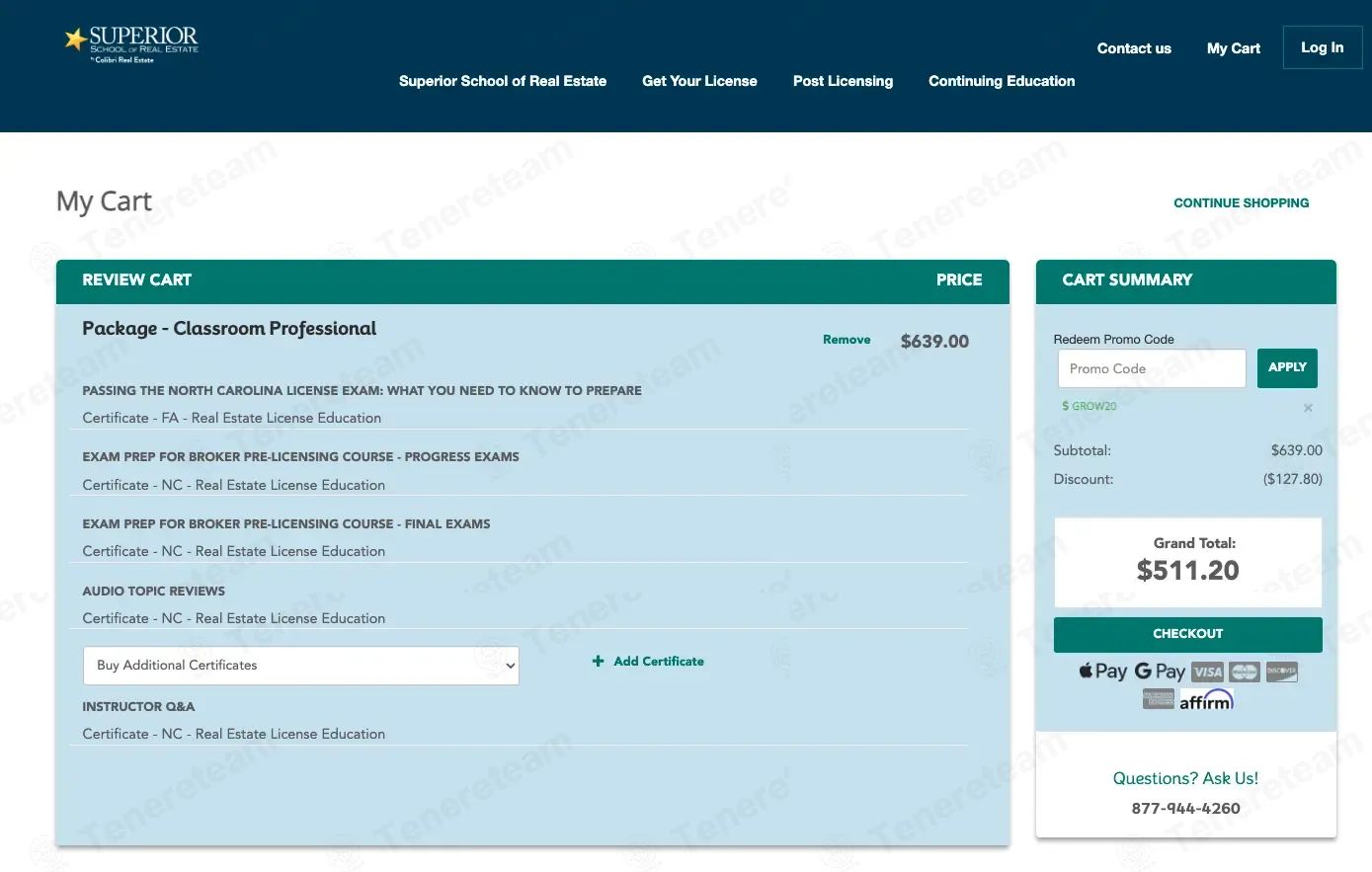Image resolution: width=1372 pixels, height=872 pixels.
Task: Click the Discover card icon
Action: point(1282,673)
